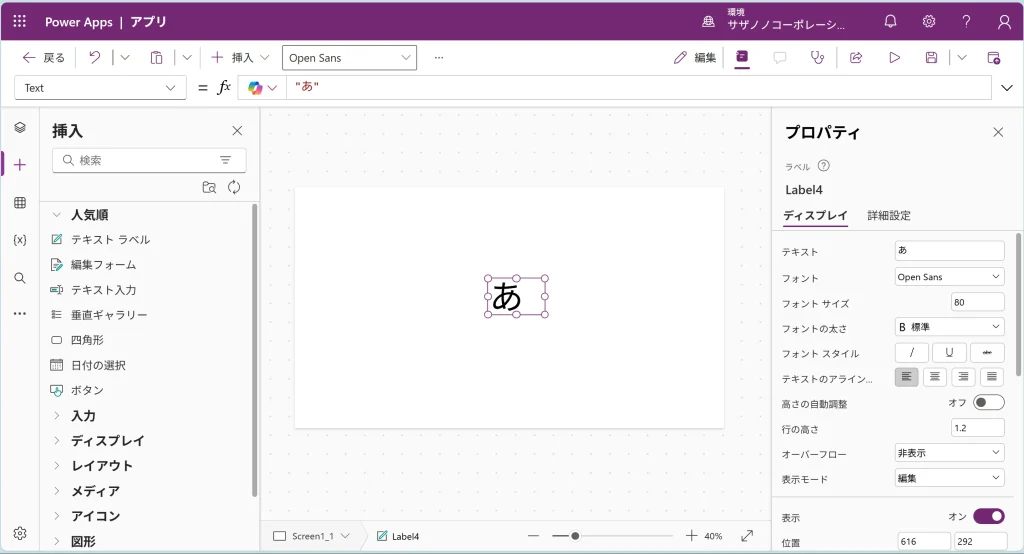Viewport: 1024px width, 554px height.
Task: Switch to the 詳細設定 tab
Action: pos(888,216)
